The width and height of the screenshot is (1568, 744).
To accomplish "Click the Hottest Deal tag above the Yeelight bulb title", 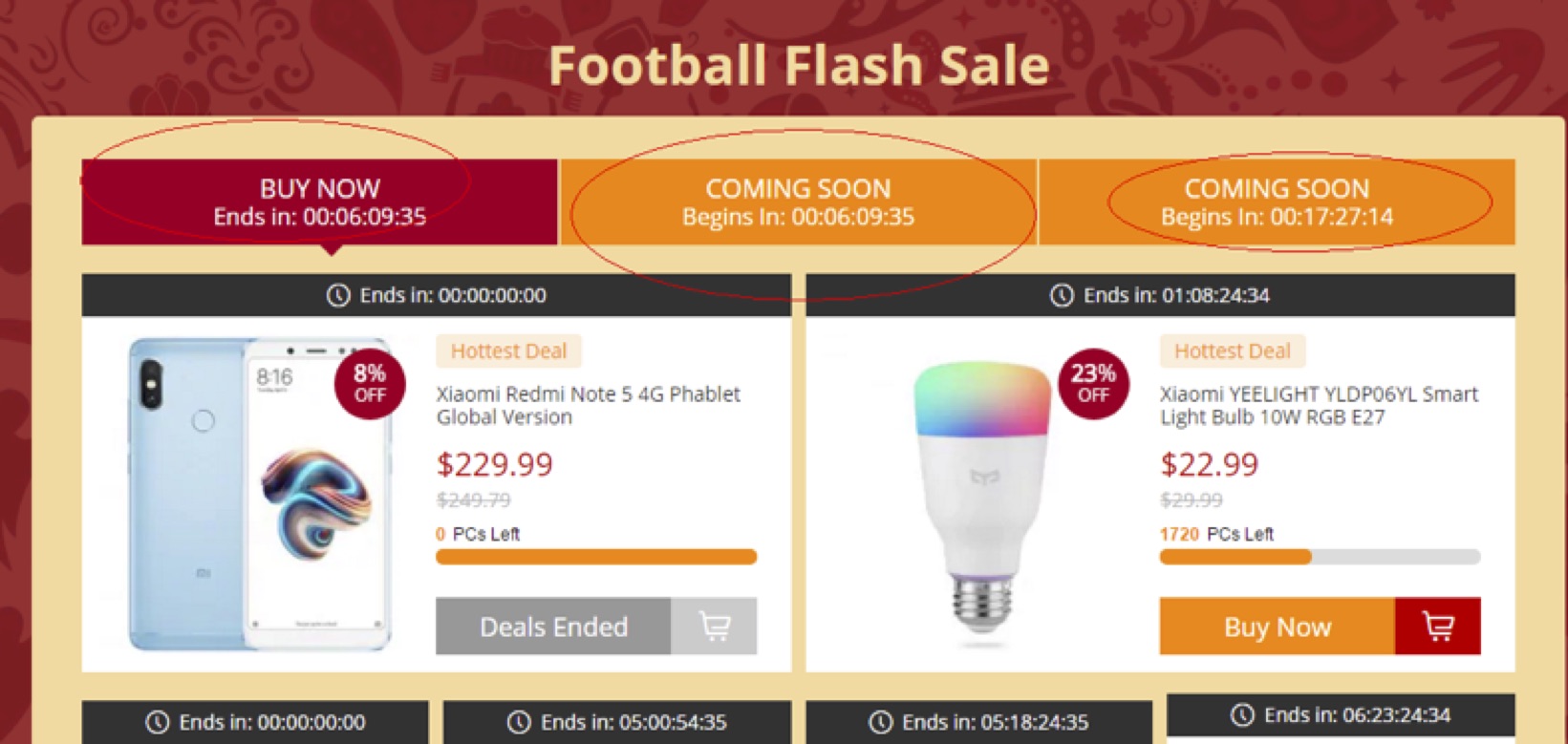I will [x=1232, y=351].
